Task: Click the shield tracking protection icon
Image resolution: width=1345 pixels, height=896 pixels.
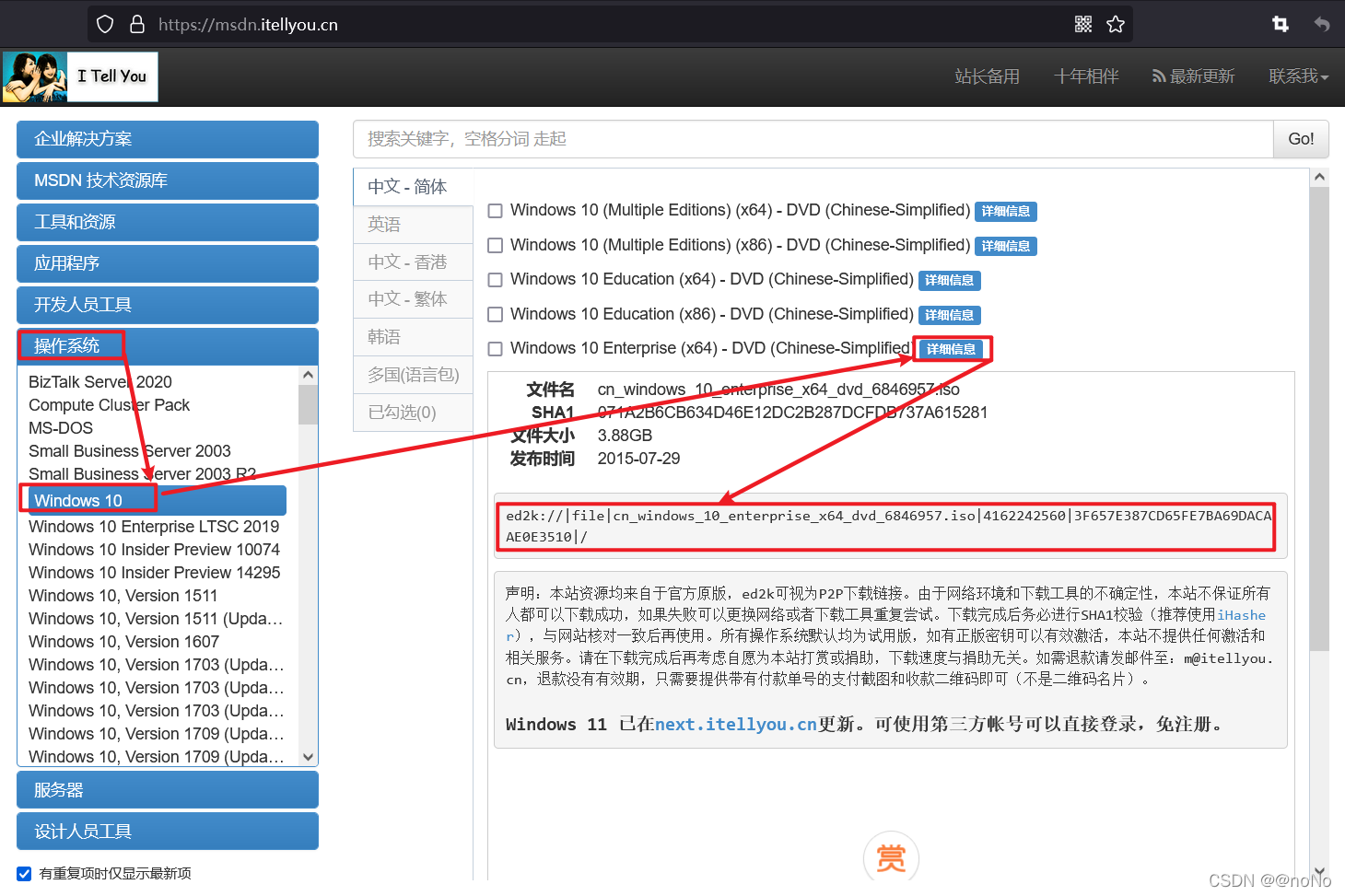Action: tap(105, 24)
